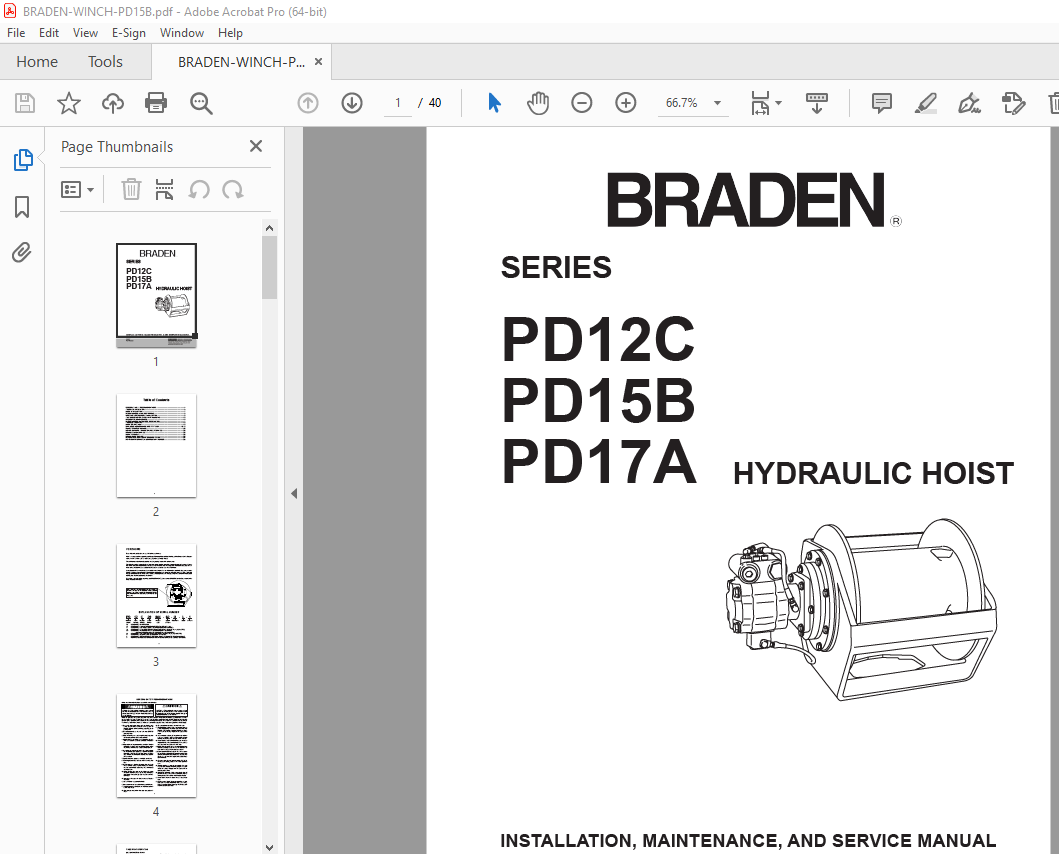Go to previous page arrow
The image size is (1059, 854).
pos(308,103)
